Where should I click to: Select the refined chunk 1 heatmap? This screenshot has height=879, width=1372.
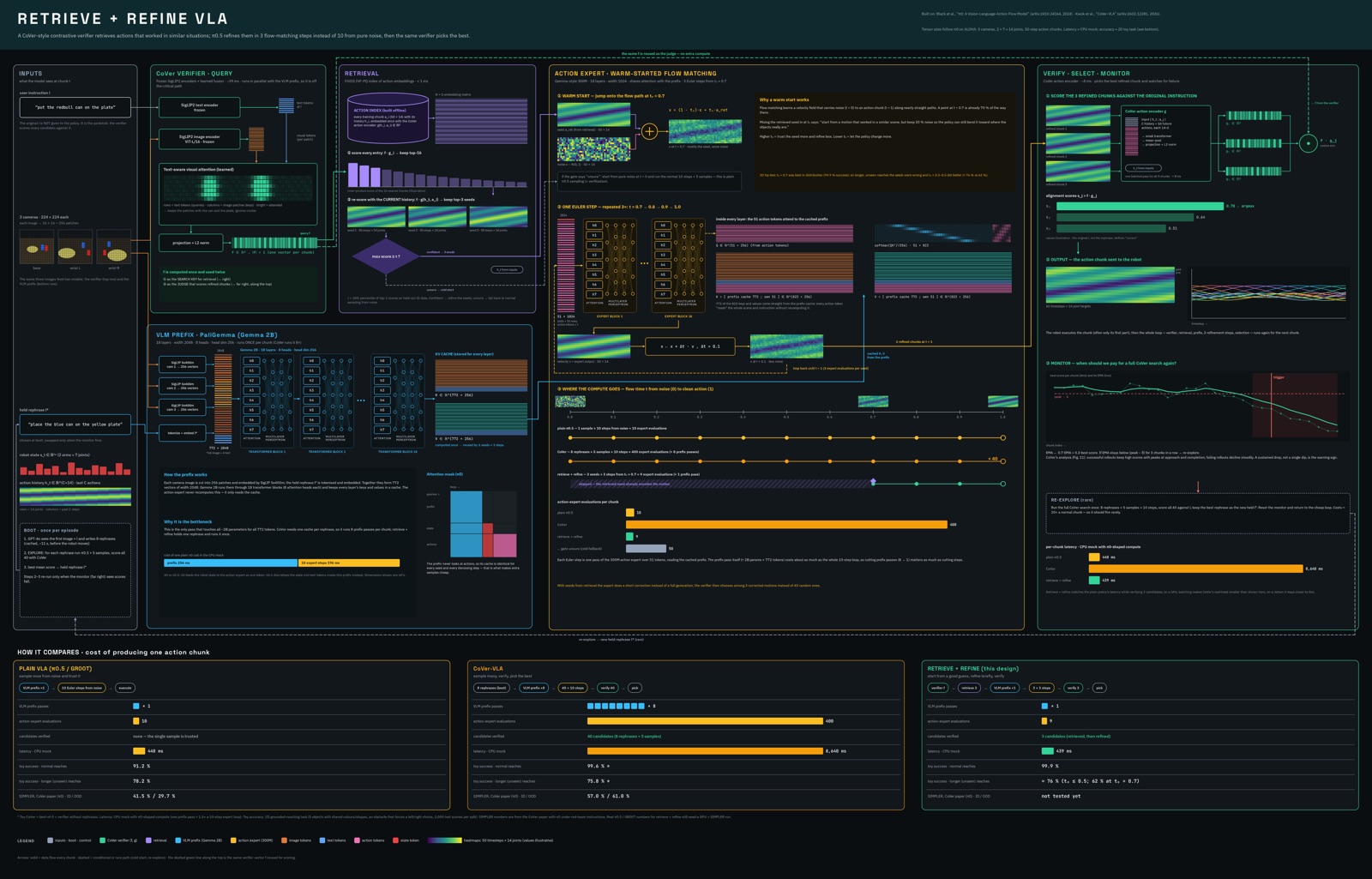1078,115
